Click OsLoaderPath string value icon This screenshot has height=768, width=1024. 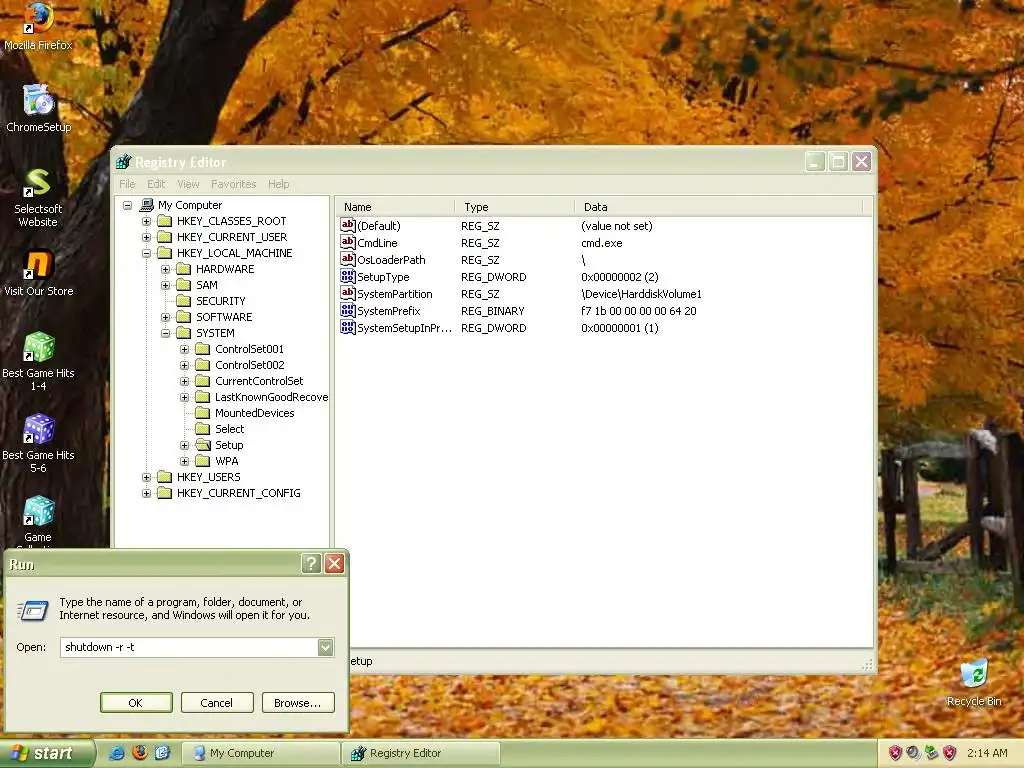347,259
